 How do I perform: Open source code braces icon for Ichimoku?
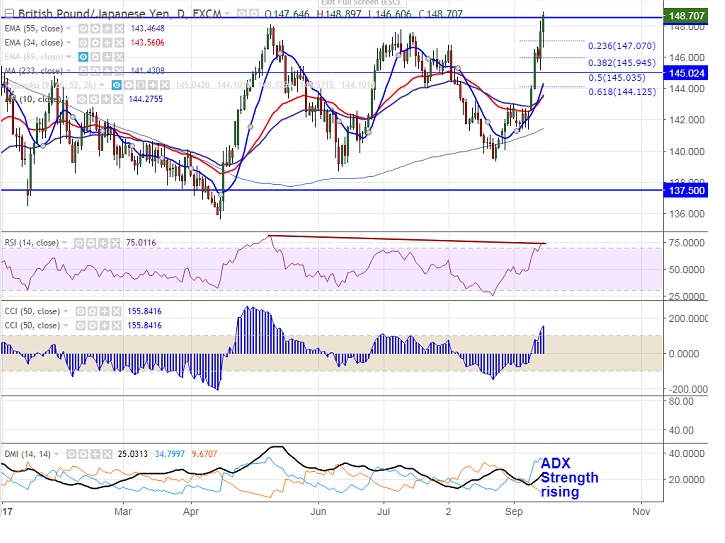click(x=141, y=85)
